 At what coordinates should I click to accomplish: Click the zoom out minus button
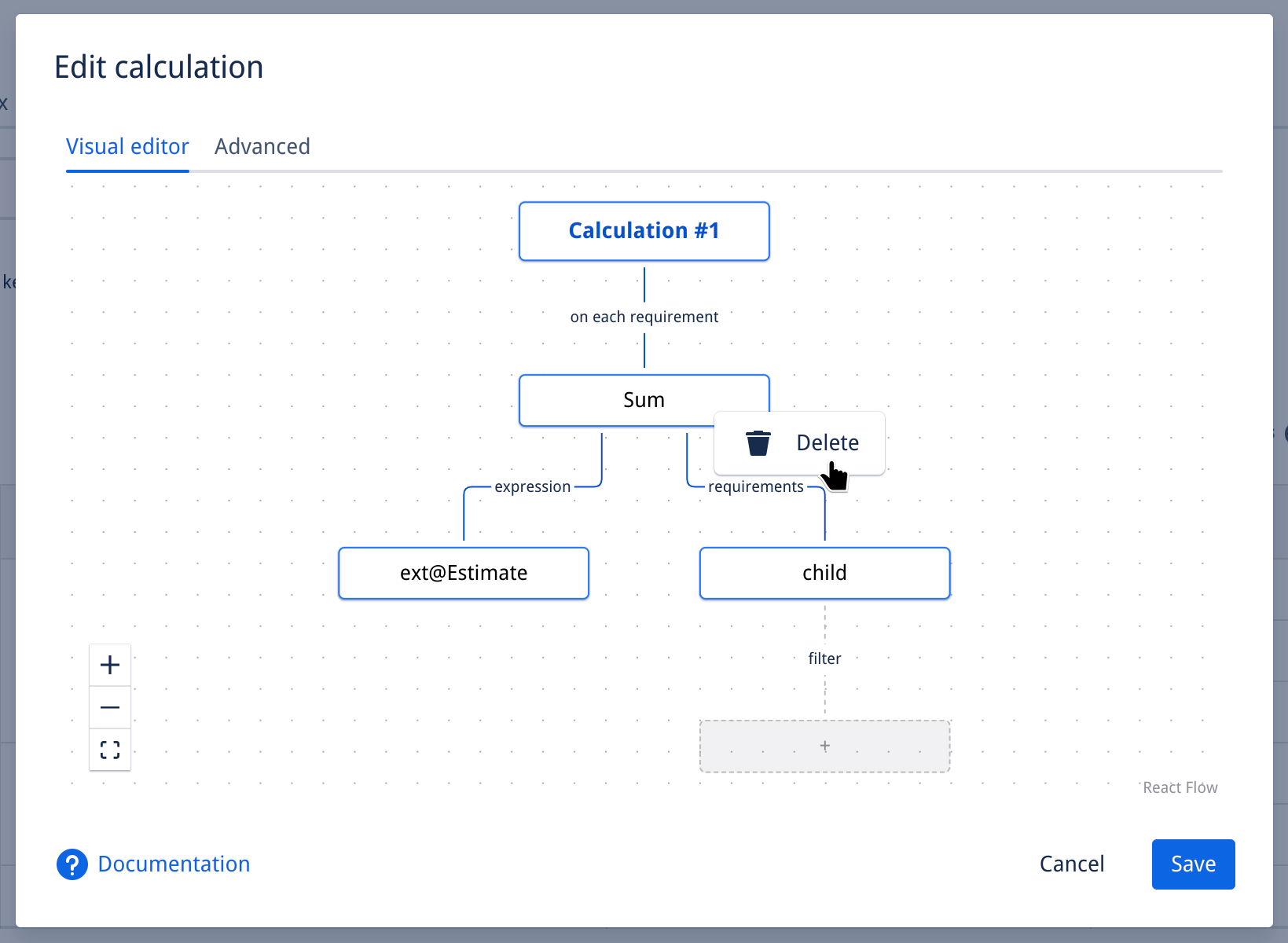[110, 707]
